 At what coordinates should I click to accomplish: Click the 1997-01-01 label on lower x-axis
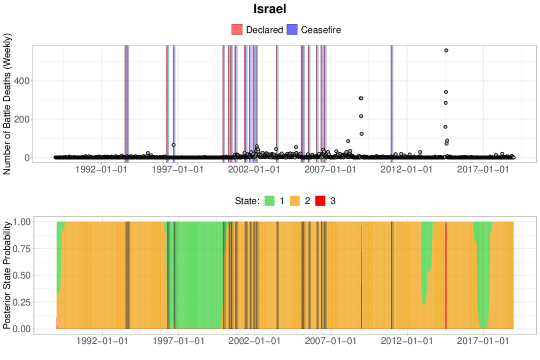click(x=178, y=341)
